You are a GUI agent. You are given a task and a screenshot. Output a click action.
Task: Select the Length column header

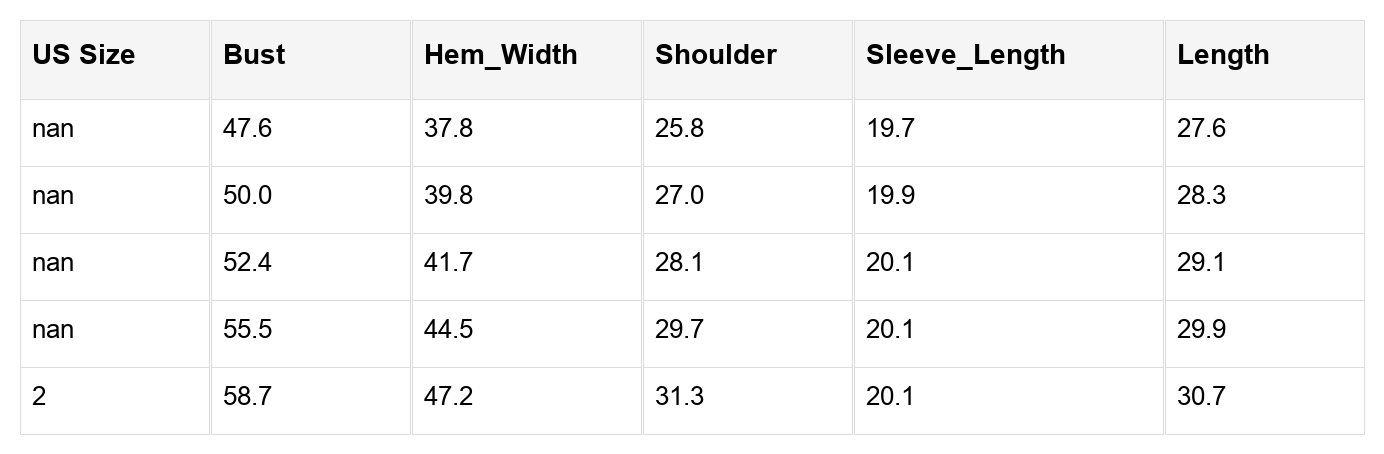[1223, 55]
